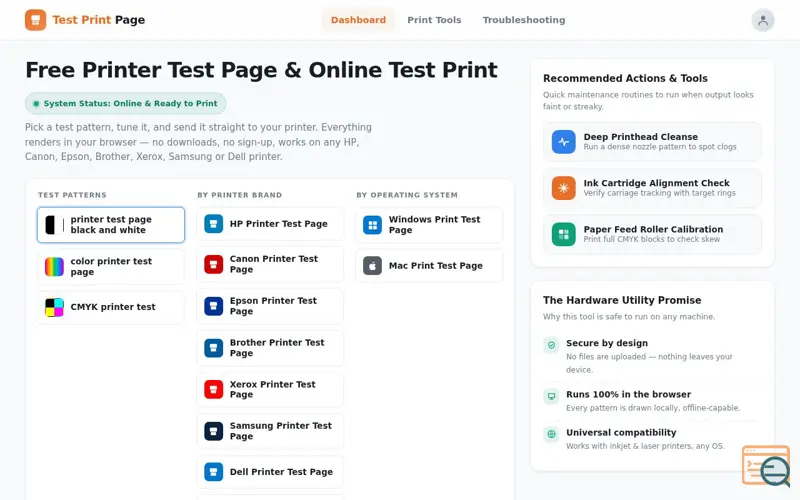Open HP Printer Test Page
Screen dimensions: 800x500
[x=270, y=224]
